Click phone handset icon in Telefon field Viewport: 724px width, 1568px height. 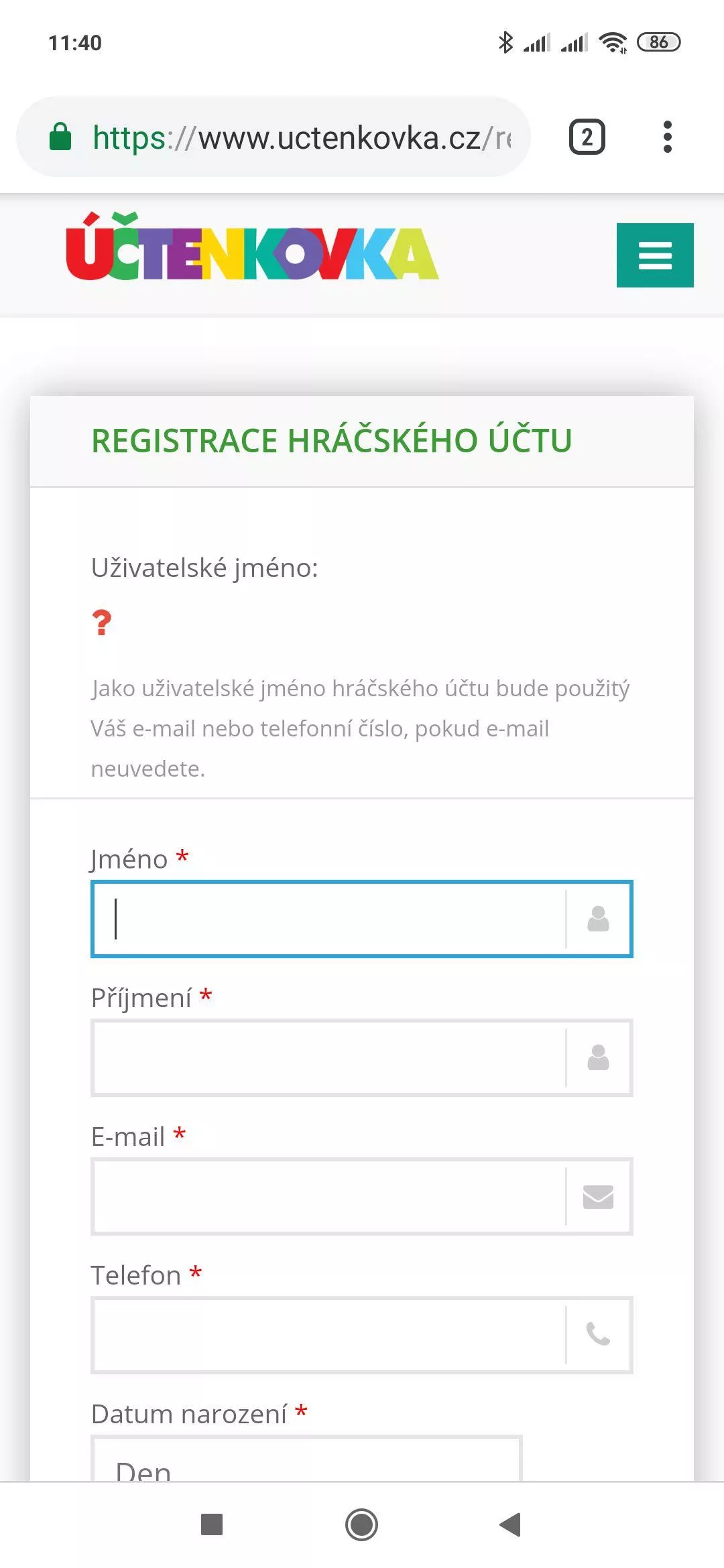pos(598,1334)
